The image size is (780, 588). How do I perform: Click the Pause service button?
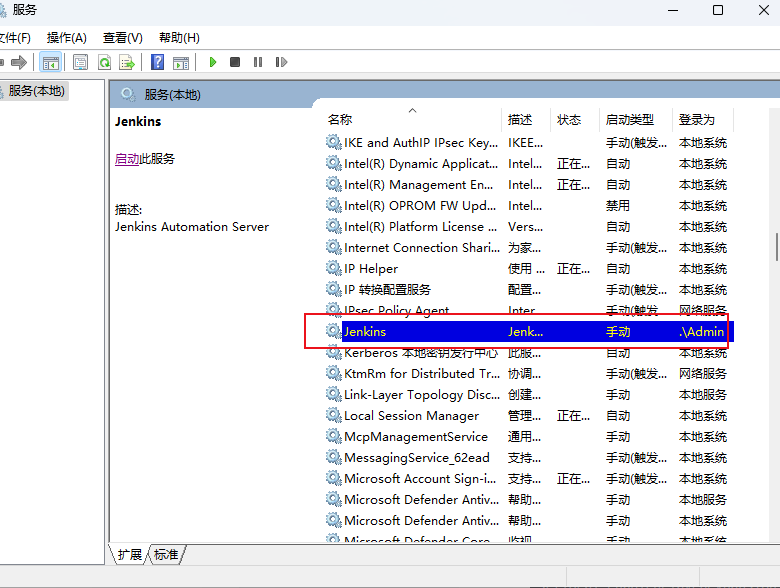[x=258, y=62]
